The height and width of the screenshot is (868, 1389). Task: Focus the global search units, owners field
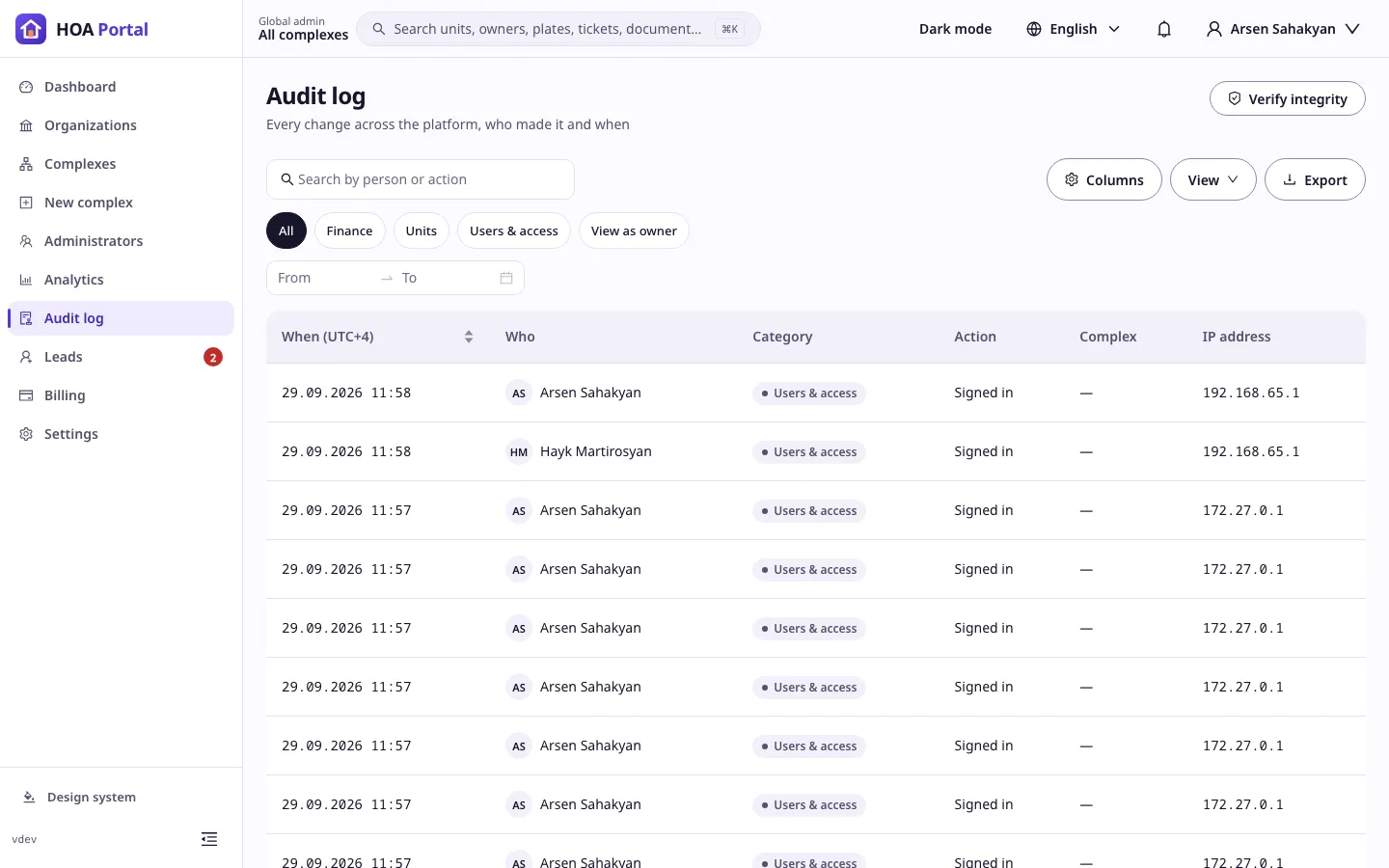click(558, 29)
